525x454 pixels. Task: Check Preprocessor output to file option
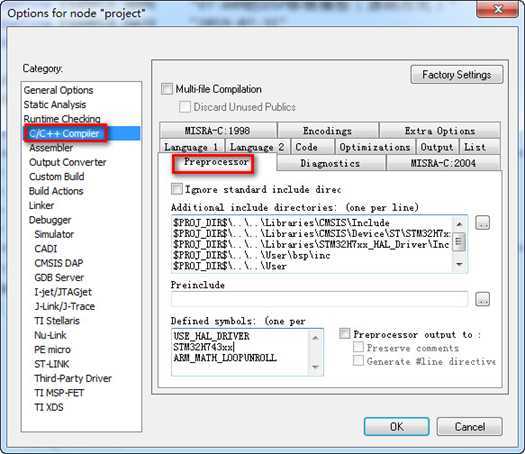coord(345,333)
